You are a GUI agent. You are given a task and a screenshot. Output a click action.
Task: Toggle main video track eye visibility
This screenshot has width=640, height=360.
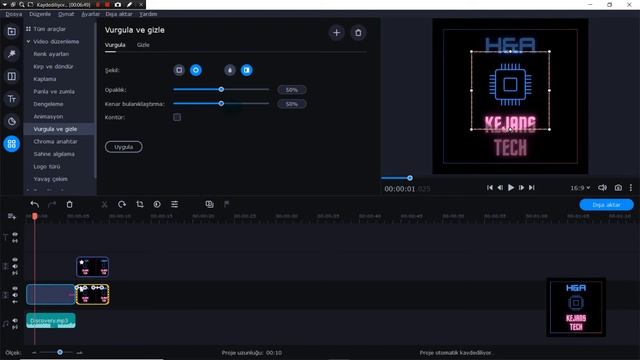tap(15, 289)
